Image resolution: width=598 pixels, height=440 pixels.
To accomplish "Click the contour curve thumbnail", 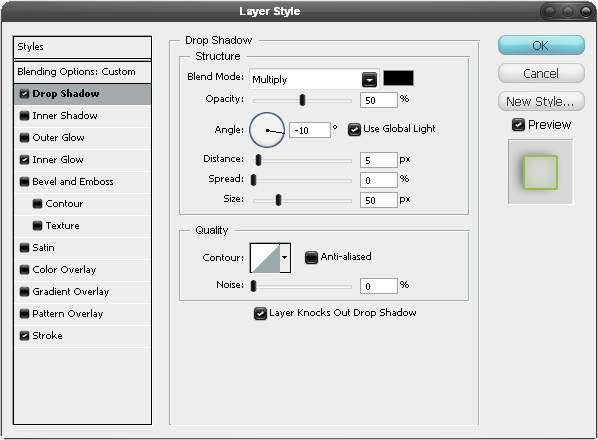I will point(265,258).
